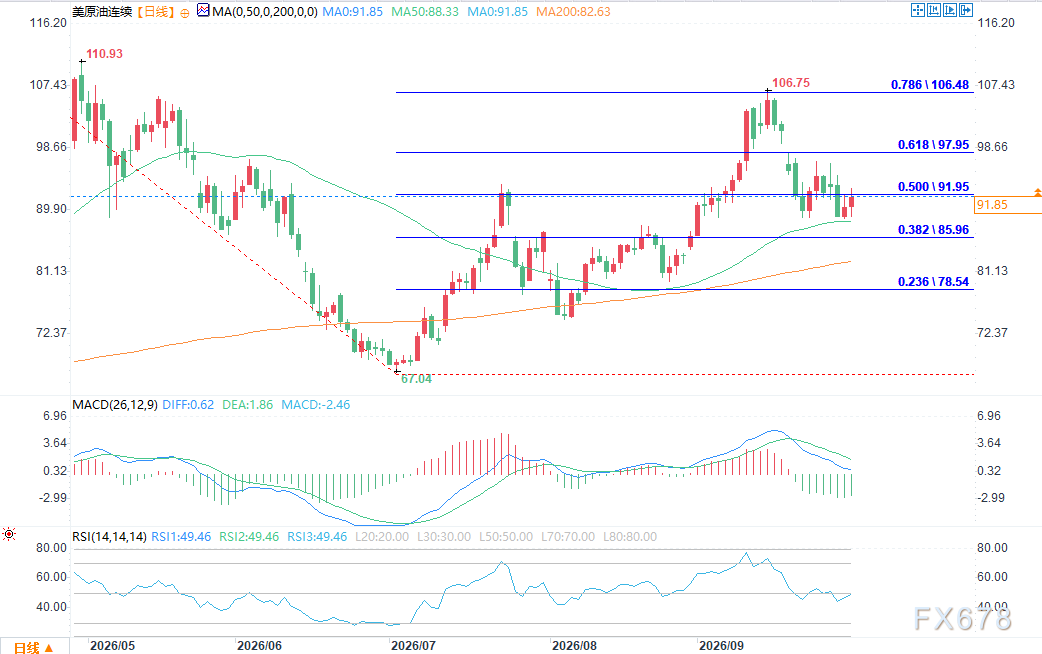The width and height of the screenshot is (1042, 654).
Task: Click the 2026/08 date on the time axis
Action: [x=574, y=646]
